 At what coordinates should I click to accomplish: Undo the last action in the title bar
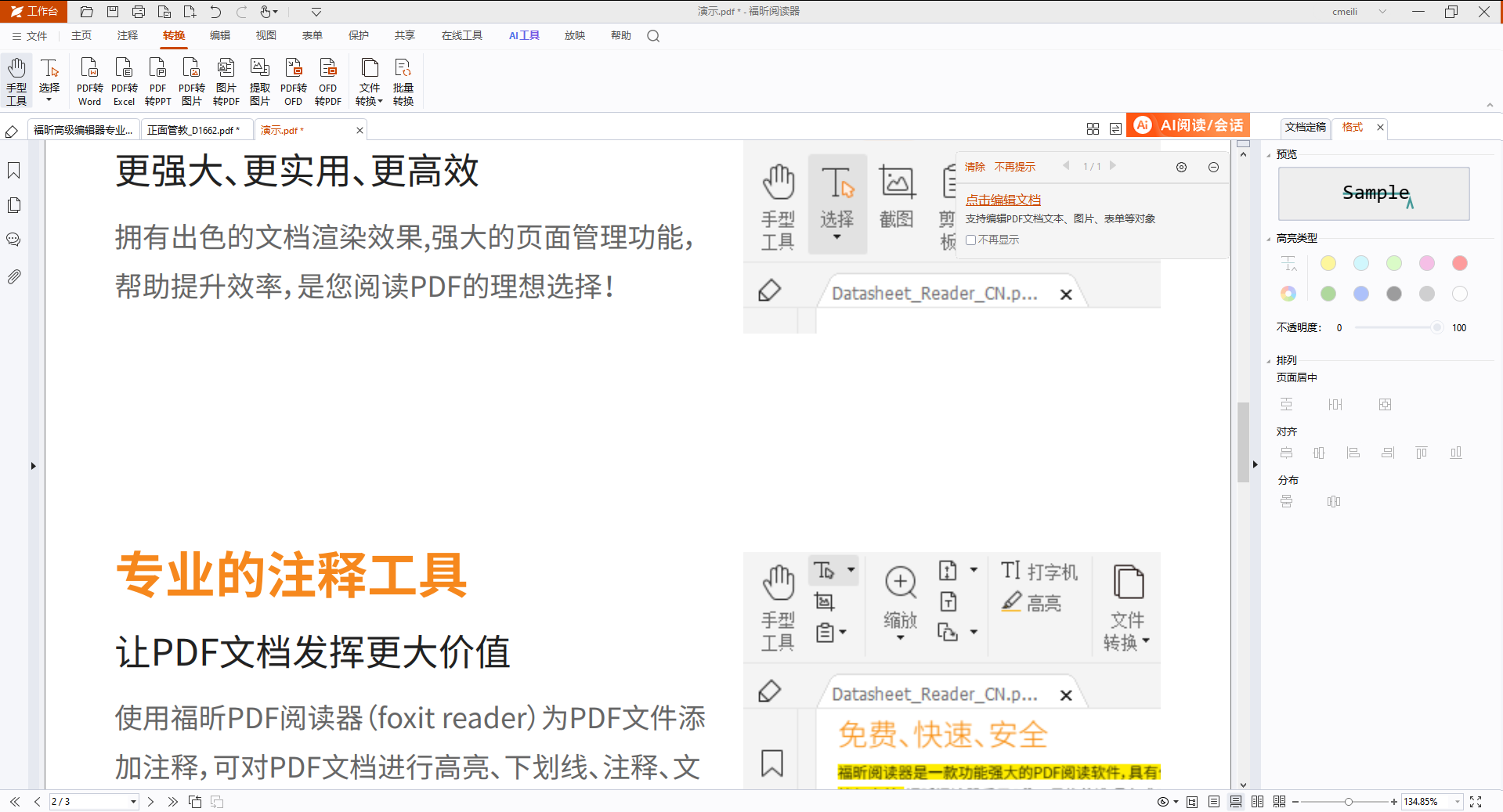click(215, 12)
